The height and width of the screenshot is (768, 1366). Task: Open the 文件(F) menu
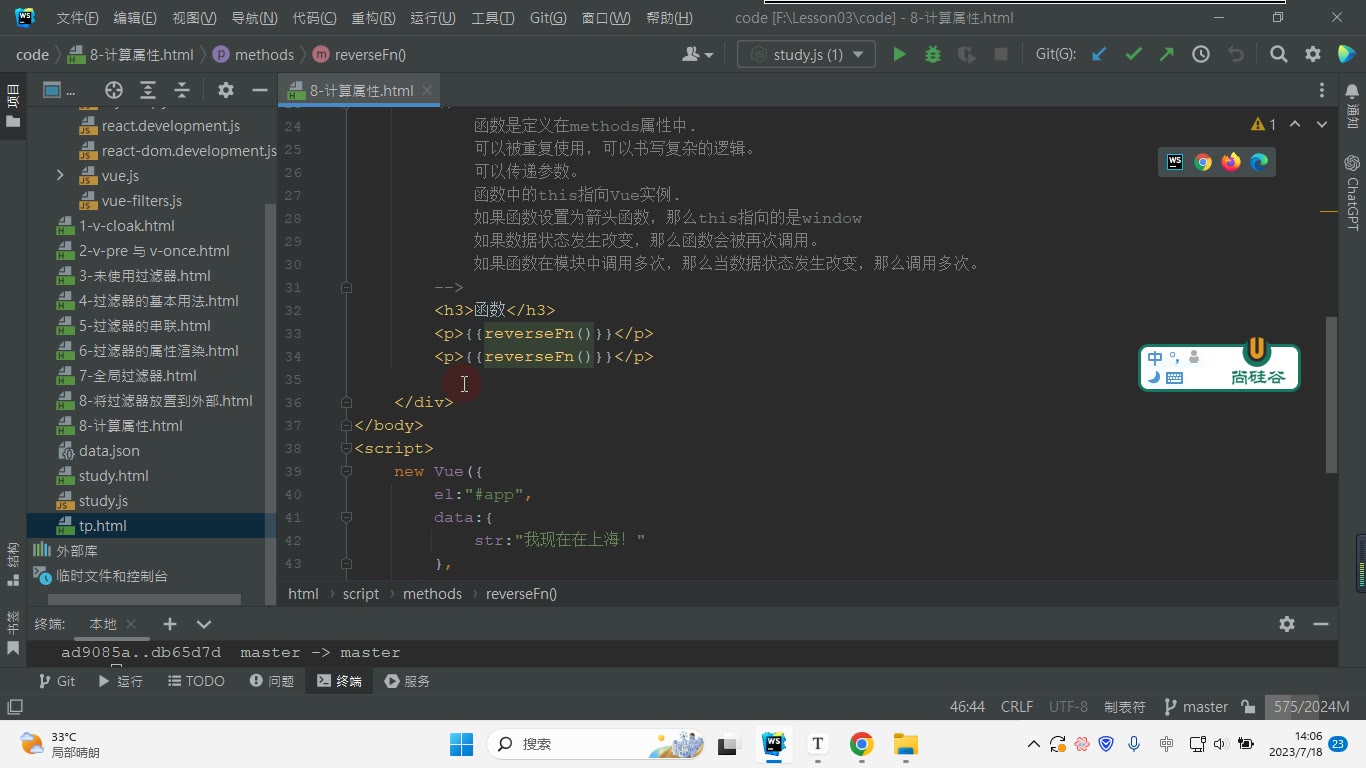point(78,18)
